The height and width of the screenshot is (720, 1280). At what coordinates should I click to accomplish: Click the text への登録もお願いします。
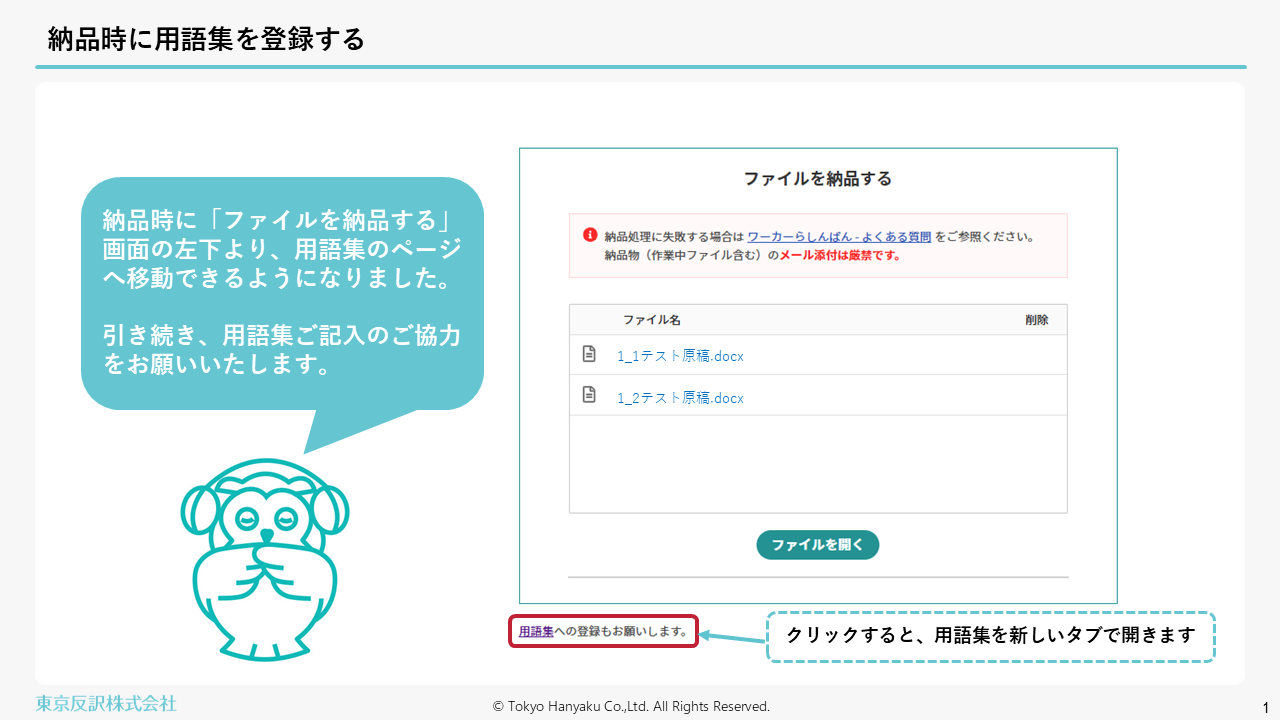pyautogui.click(x=621, y=631)
